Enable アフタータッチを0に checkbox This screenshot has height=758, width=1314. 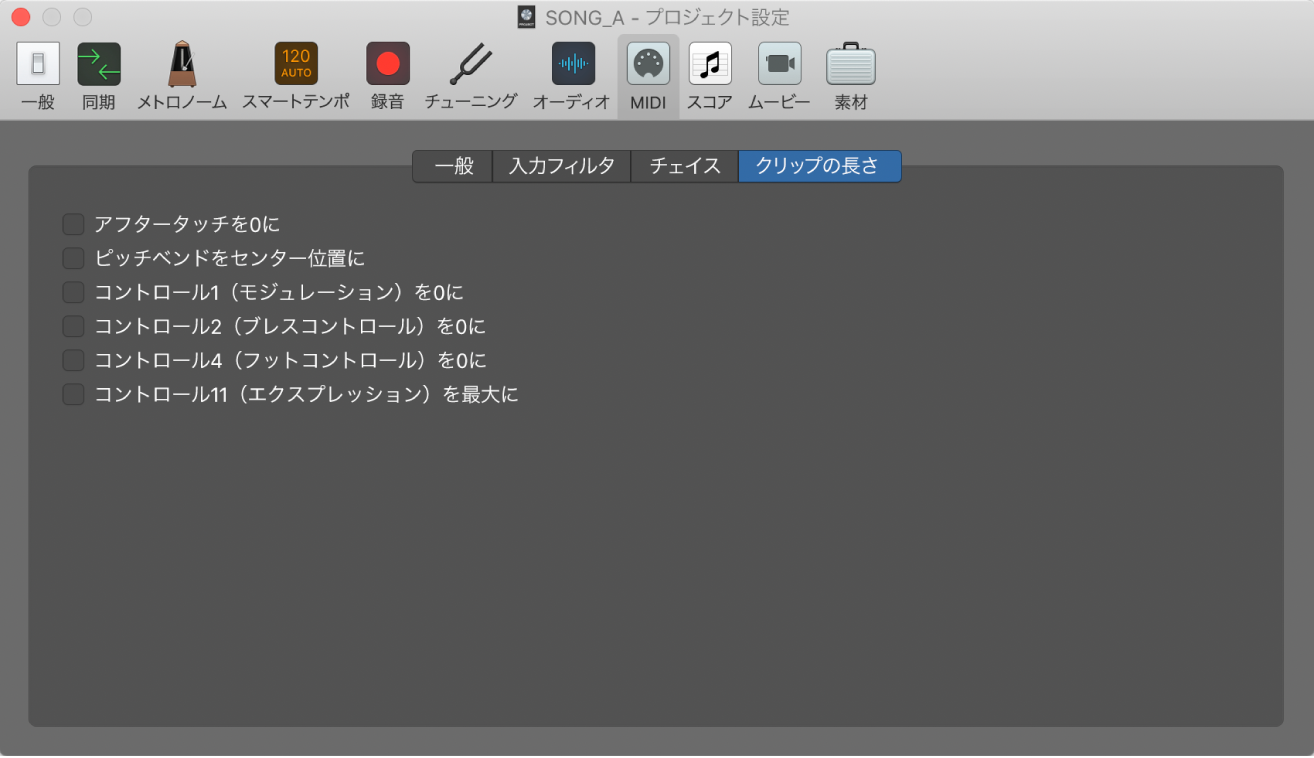tap(72, 224)
